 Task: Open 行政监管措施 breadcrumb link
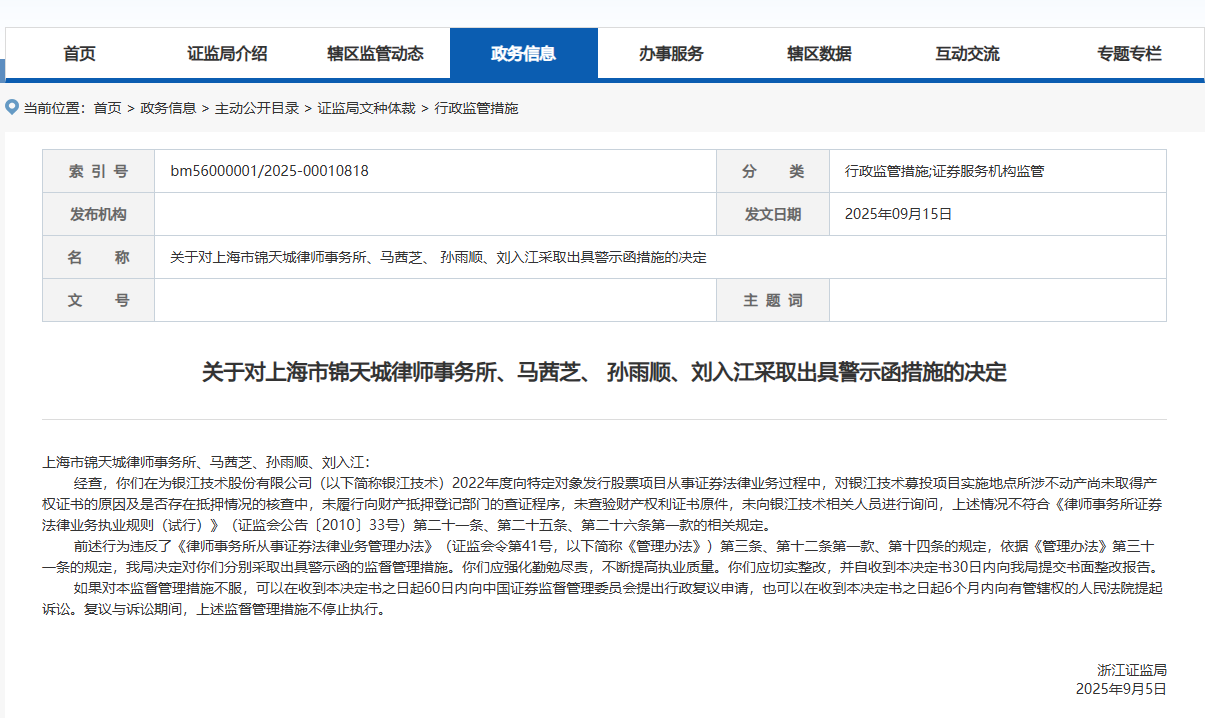476,108
